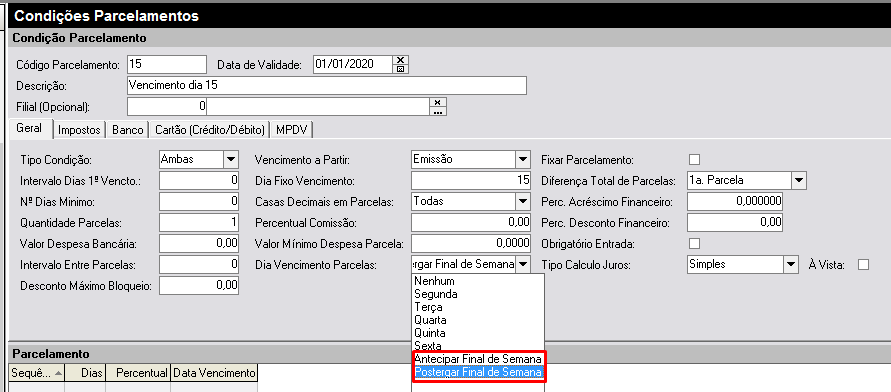The image size is (891, 392).
Task: Switch to MPDV tab
Action: click(292, 130)
